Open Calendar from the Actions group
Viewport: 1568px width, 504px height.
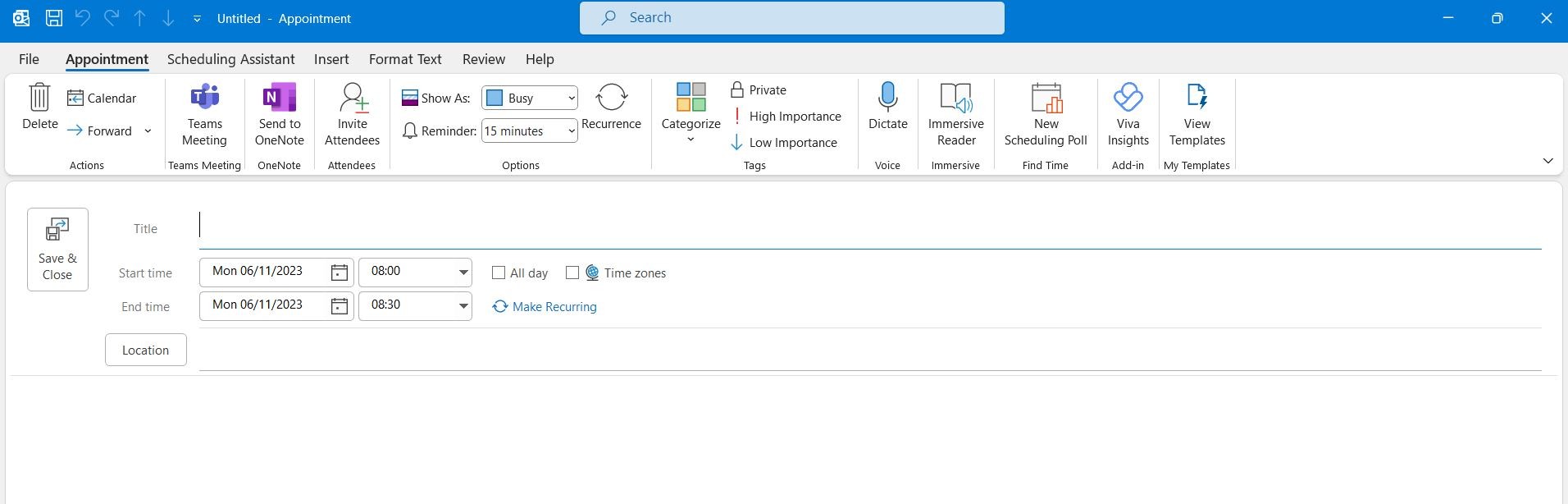[x=102, y=98]
